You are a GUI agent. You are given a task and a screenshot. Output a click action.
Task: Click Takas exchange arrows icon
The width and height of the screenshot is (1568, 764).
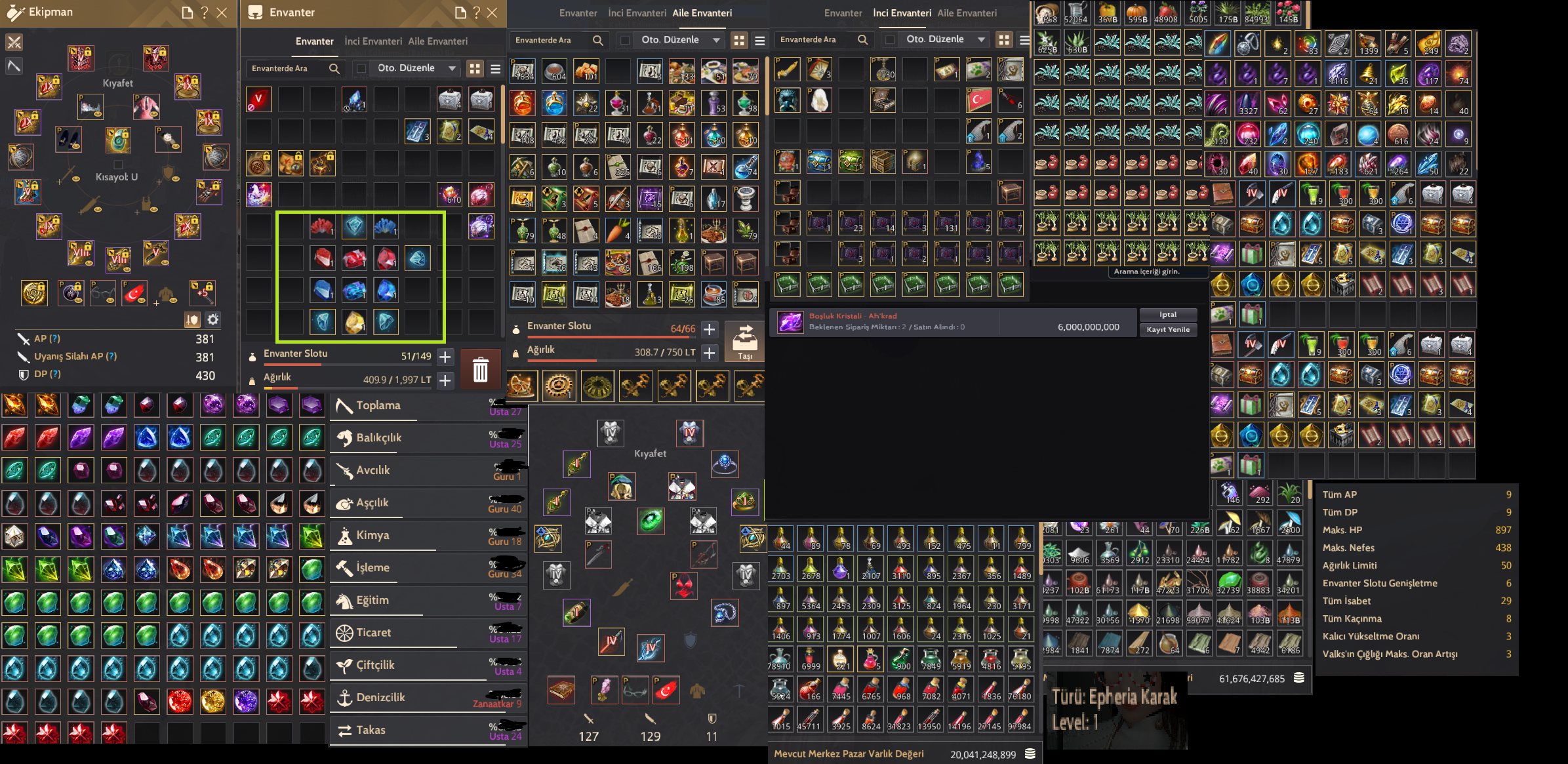(x=344, y=731)
